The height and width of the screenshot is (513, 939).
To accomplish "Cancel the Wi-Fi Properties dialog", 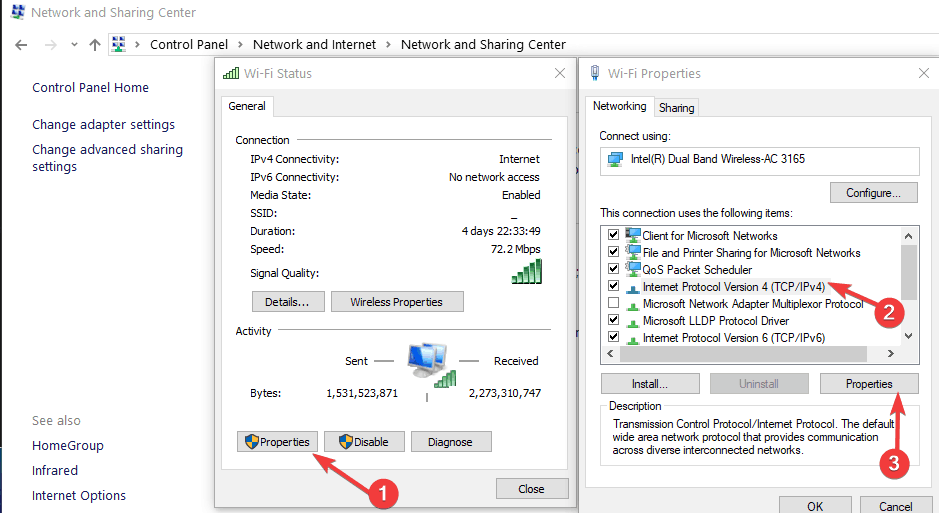I will (x=895, y=506).
